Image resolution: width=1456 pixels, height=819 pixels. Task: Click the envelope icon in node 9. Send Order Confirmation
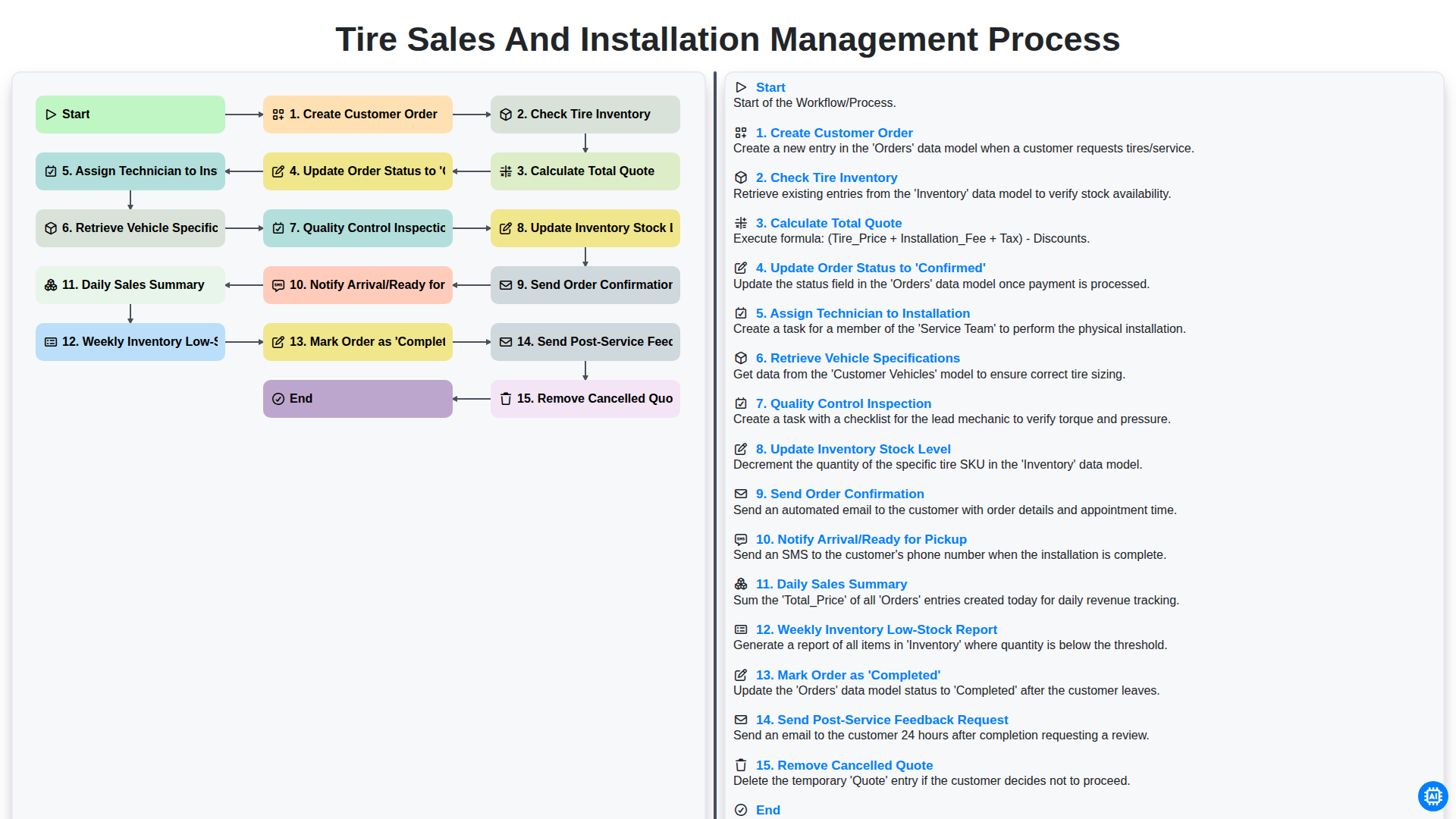(x=506, y=285)
